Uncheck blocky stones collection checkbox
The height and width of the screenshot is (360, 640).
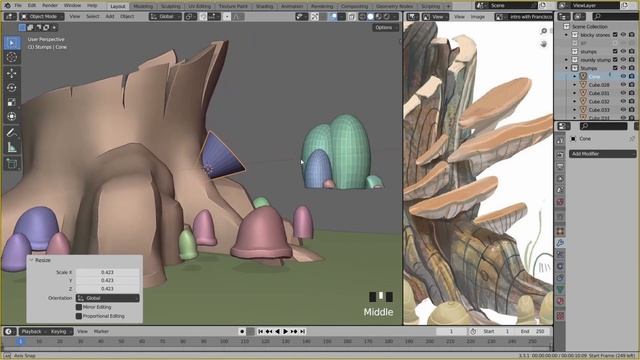coord(615,35)
